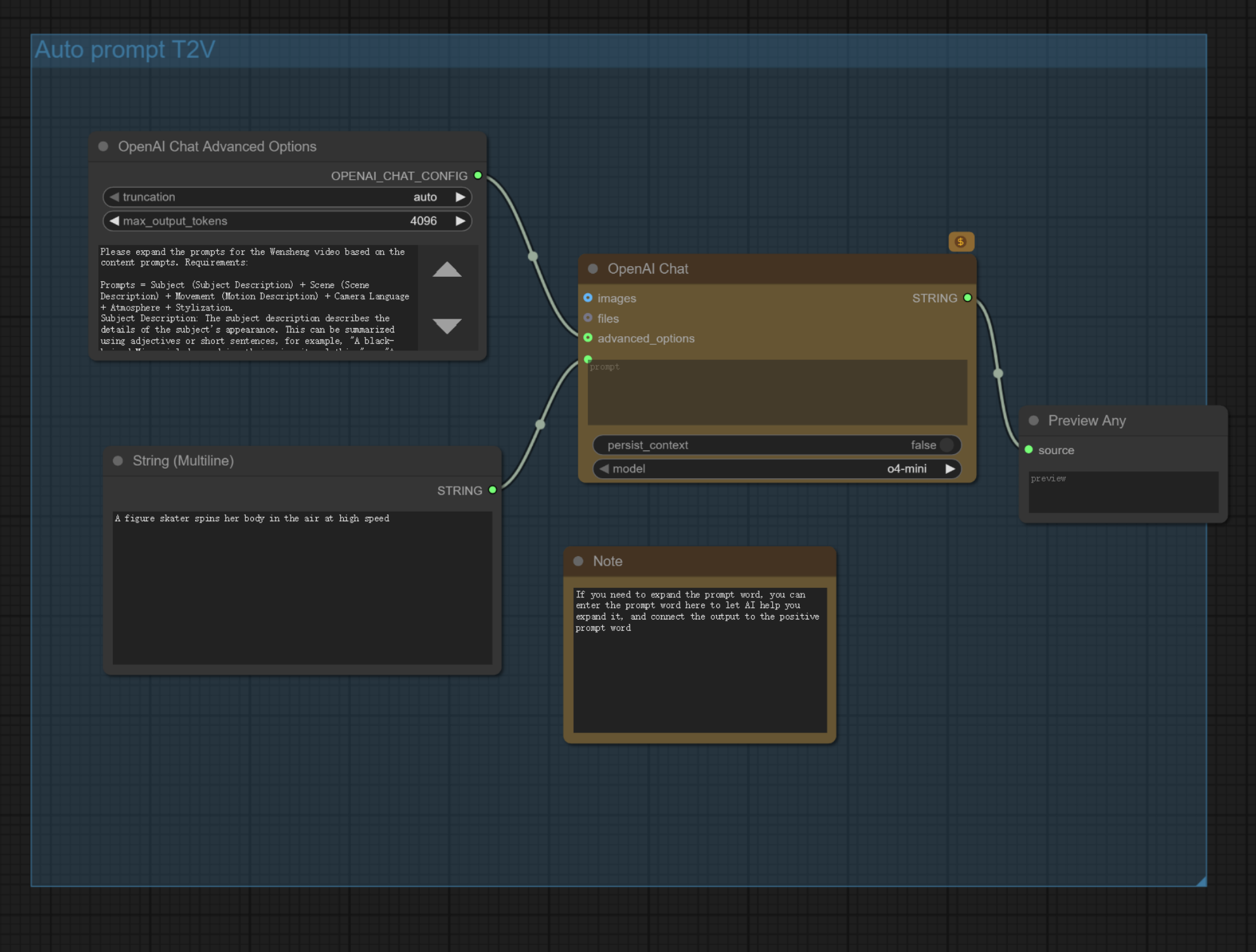
Task: Click the instructions text area in Advanced Options
Action: tap(258, 298)
